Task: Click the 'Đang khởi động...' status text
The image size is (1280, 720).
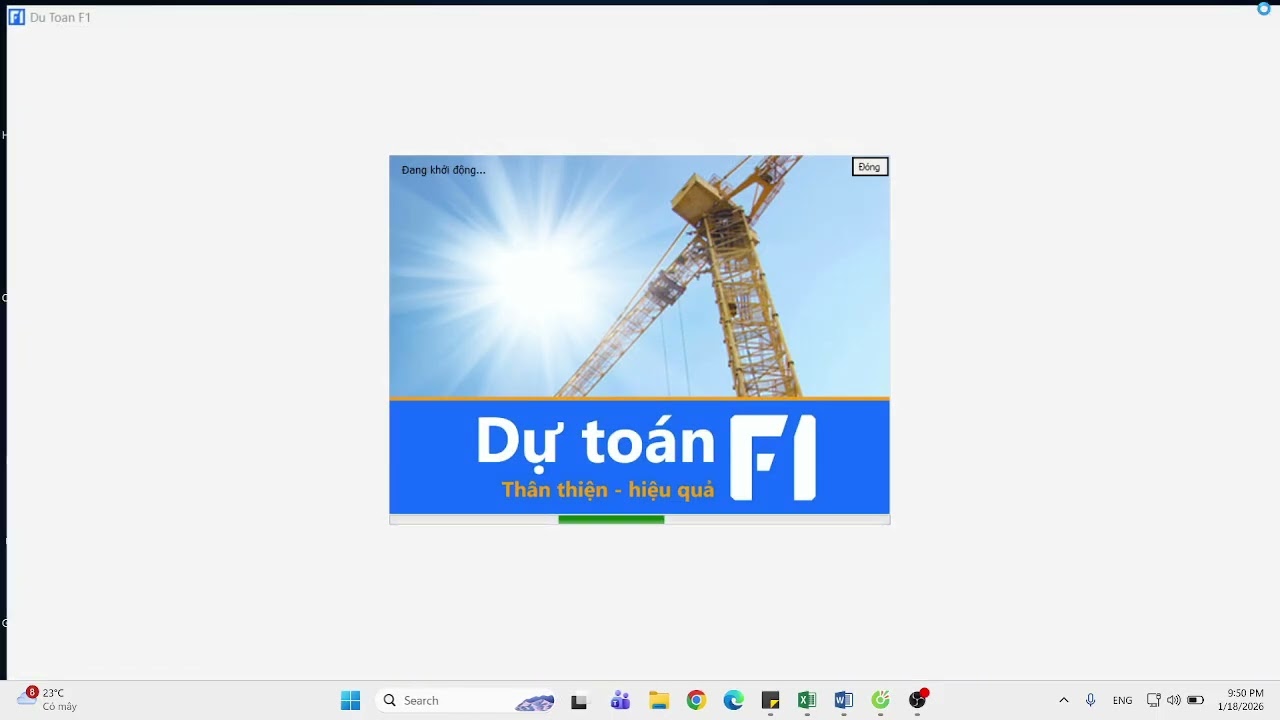Action: pos(443,170)
